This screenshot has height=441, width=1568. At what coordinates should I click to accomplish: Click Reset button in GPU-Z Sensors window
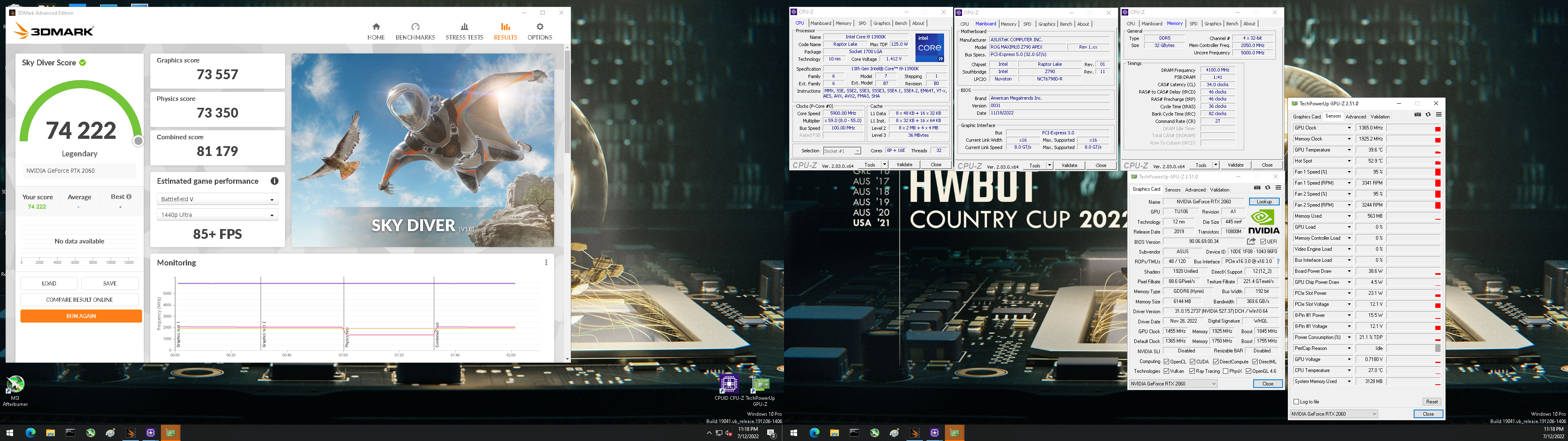(1432, 402)
